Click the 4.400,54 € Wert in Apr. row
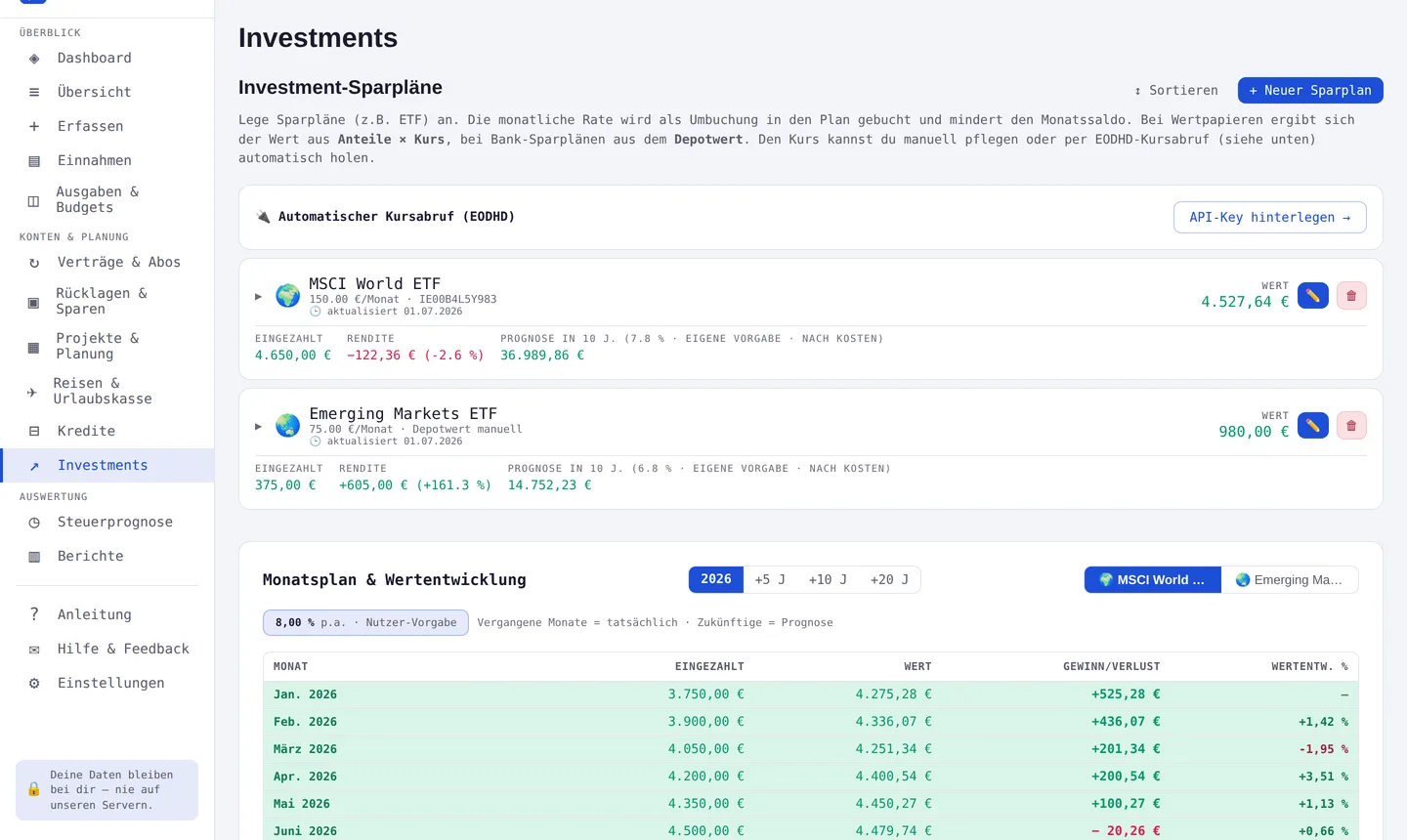1407x840 pixels. point(893,777)
